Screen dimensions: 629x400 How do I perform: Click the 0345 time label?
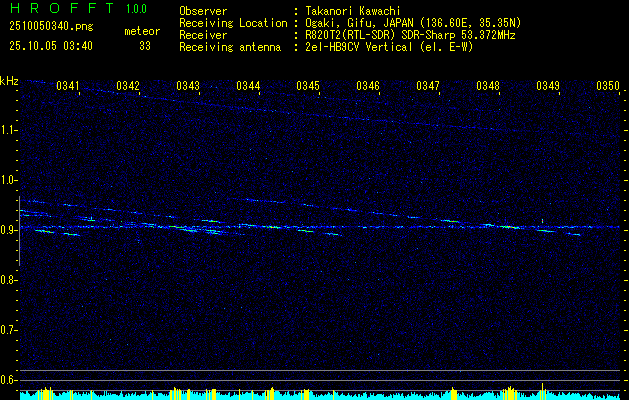click(x=308, y=86)
